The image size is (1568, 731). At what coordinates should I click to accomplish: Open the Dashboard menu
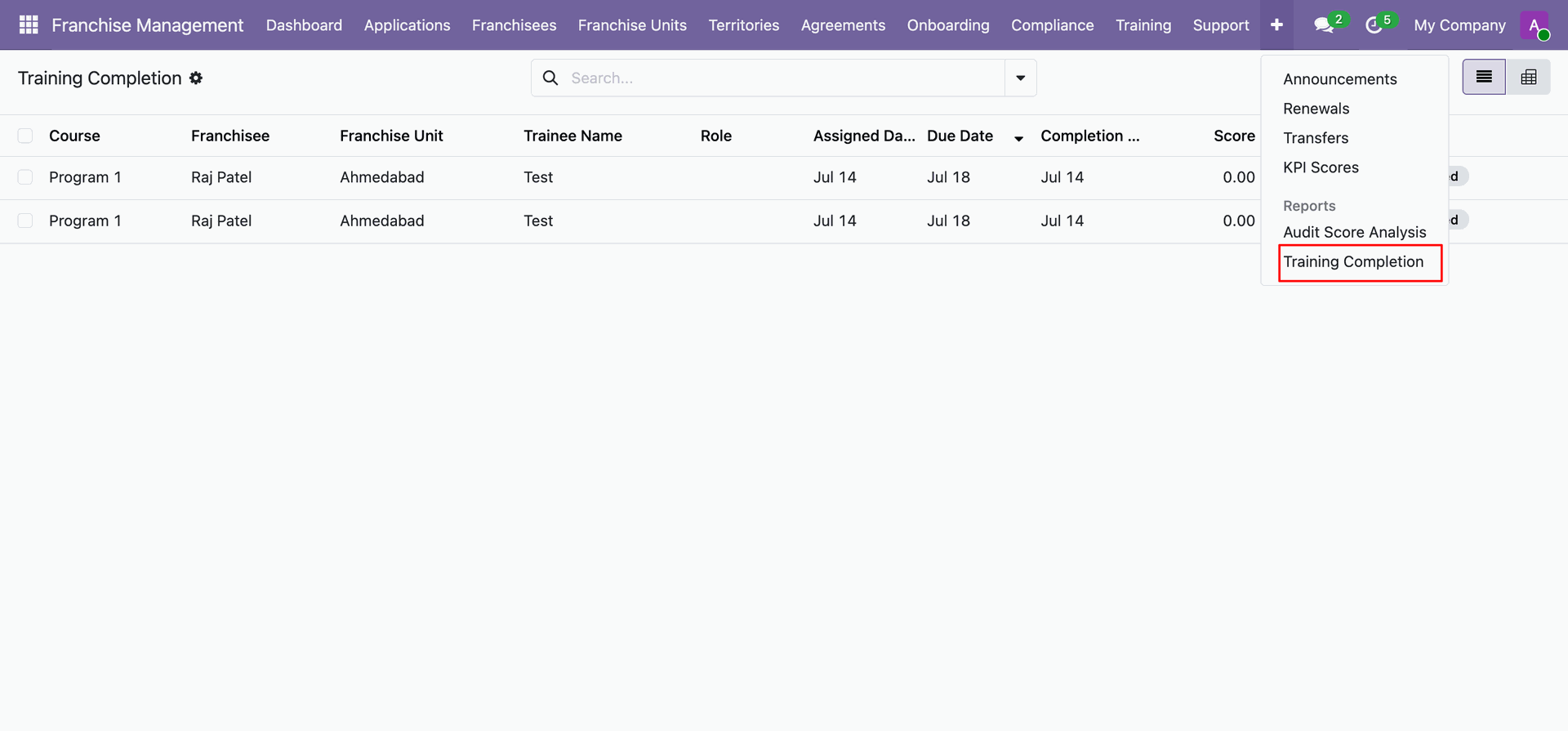(x=304, y=25)
